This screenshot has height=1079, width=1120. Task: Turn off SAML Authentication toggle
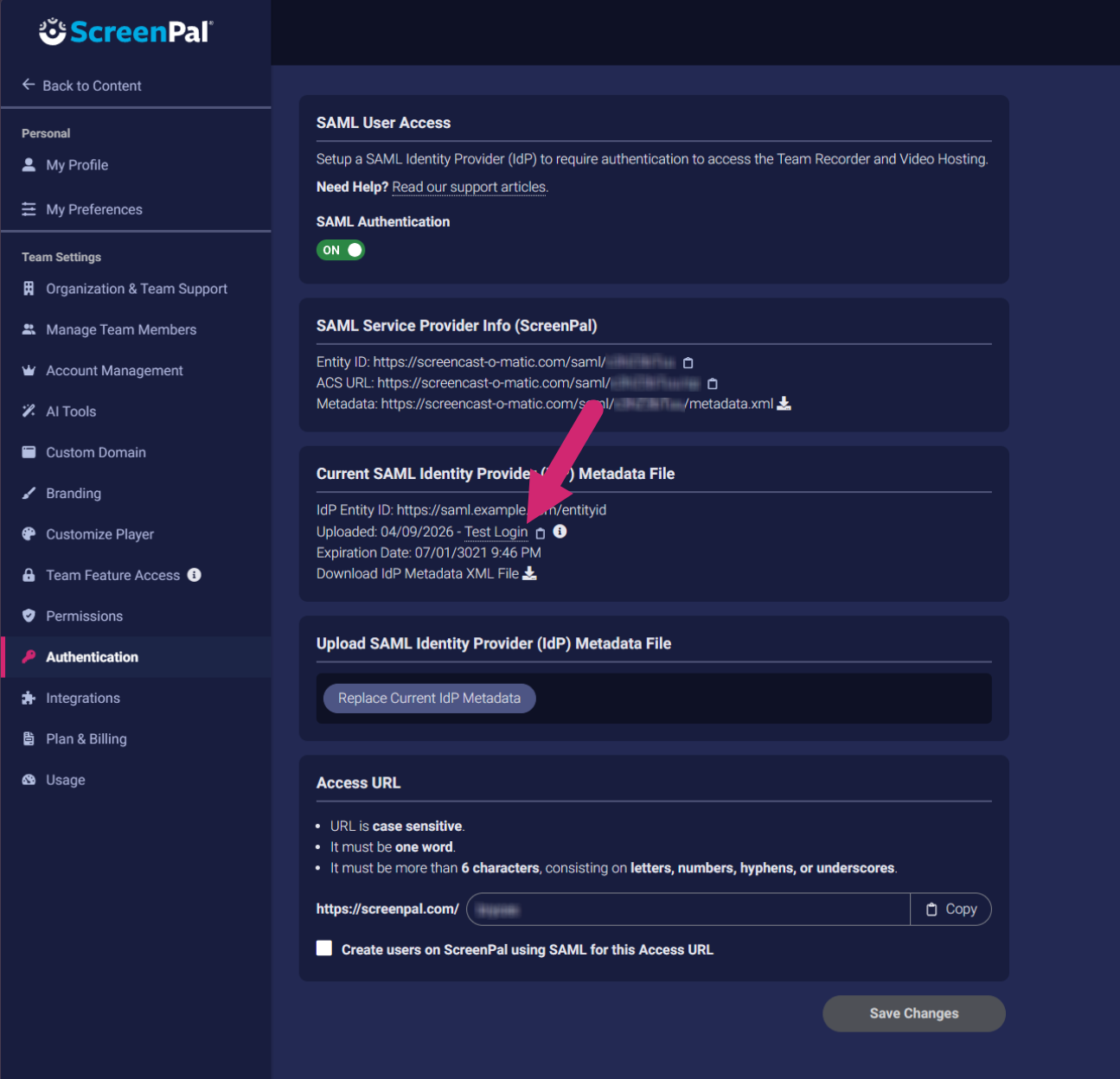pos(341,250)
